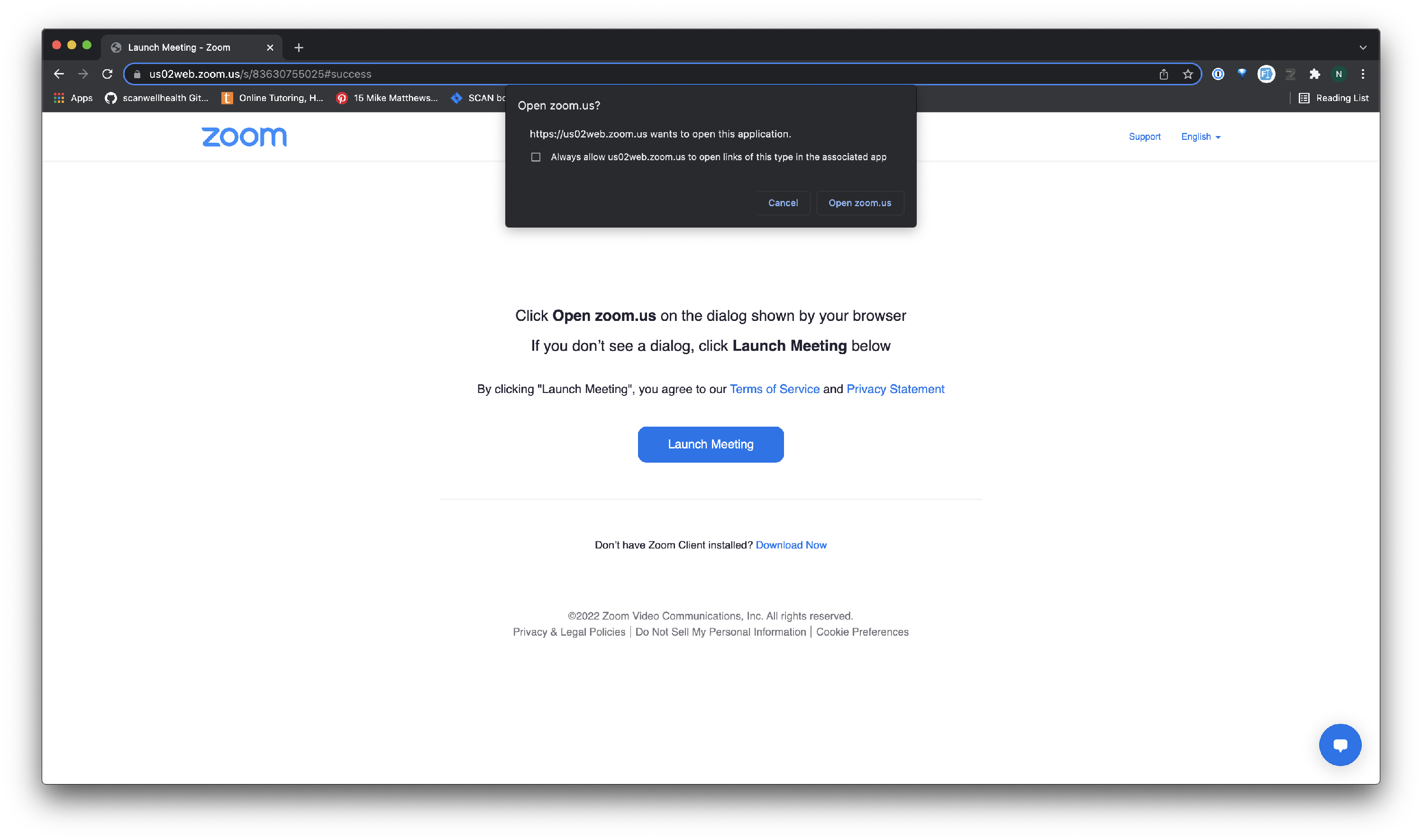The height and width of the screenshot is (840, 1422).
Task: Expand the English language dropdown
Action: point(1200,137)
